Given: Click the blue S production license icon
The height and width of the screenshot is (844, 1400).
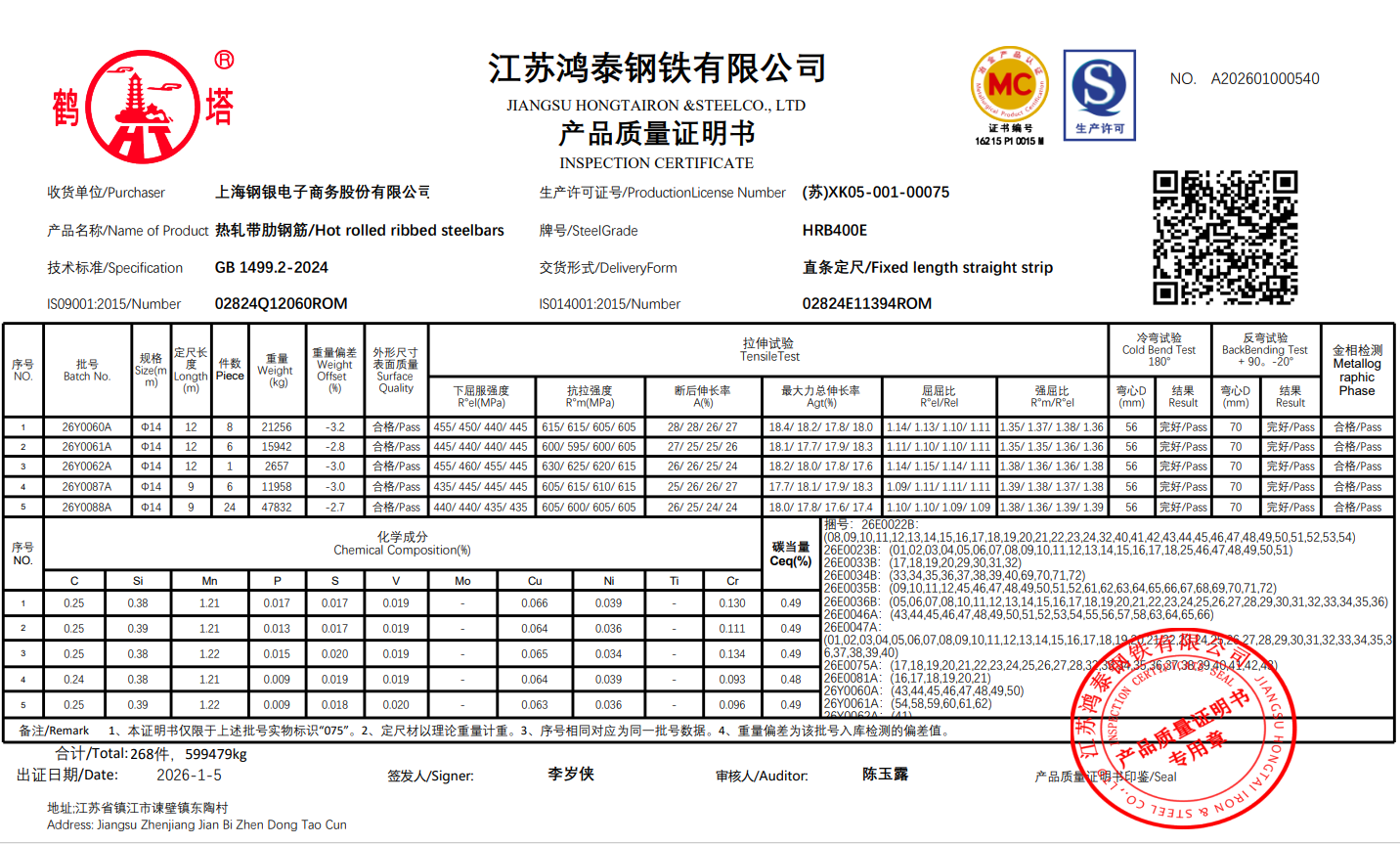Looking at the screenshot, I should click(x=1099, y=94).
